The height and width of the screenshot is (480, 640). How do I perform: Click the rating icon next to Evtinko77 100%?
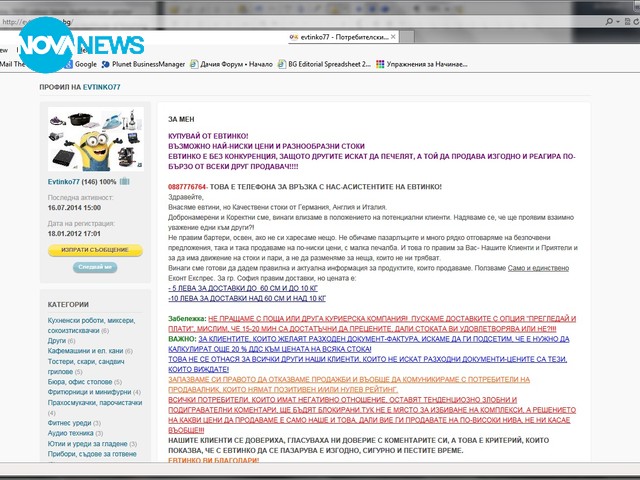point(124,181)
